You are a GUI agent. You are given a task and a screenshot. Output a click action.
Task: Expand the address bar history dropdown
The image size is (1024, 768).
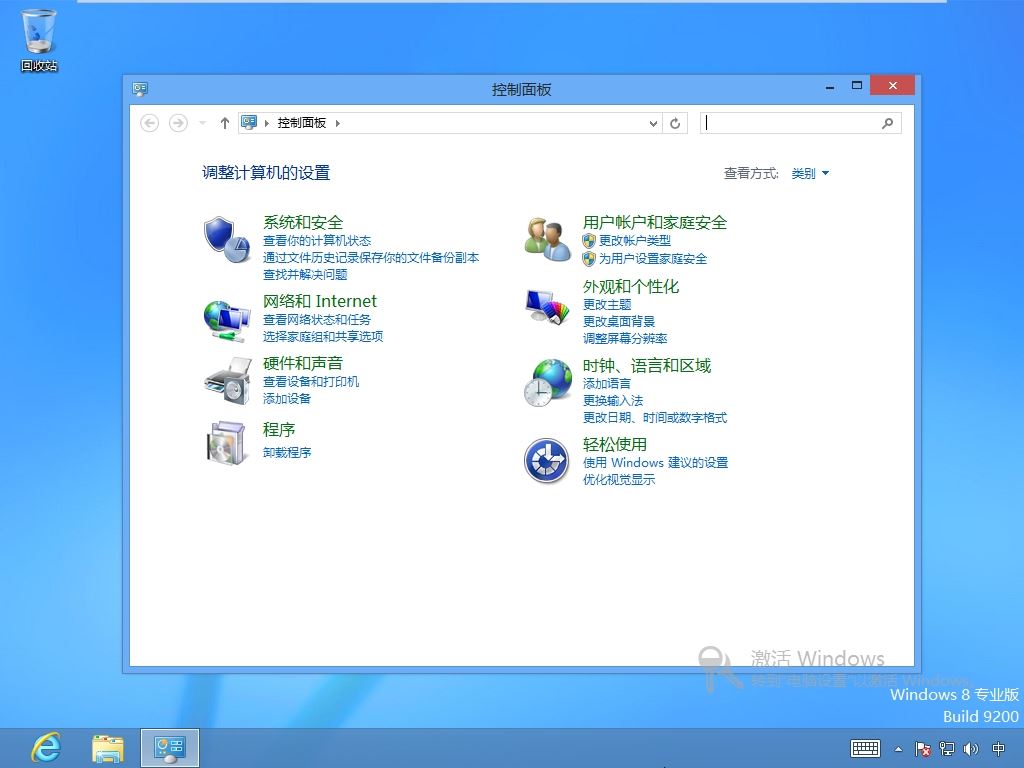653,123
